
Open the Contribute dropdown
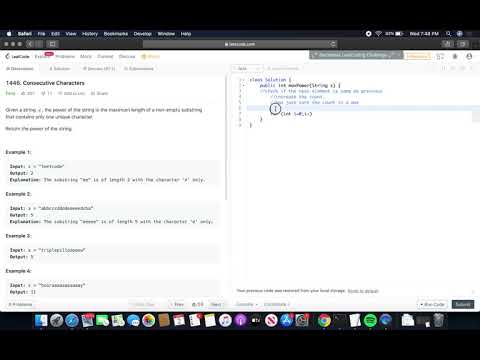point(276,304)
